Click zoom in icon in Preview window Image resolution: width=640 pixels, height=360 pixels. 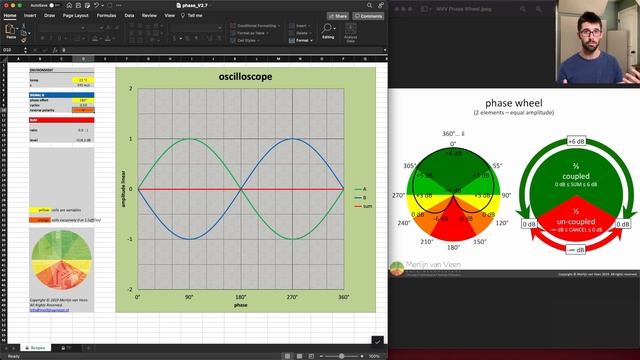[538, 9]
